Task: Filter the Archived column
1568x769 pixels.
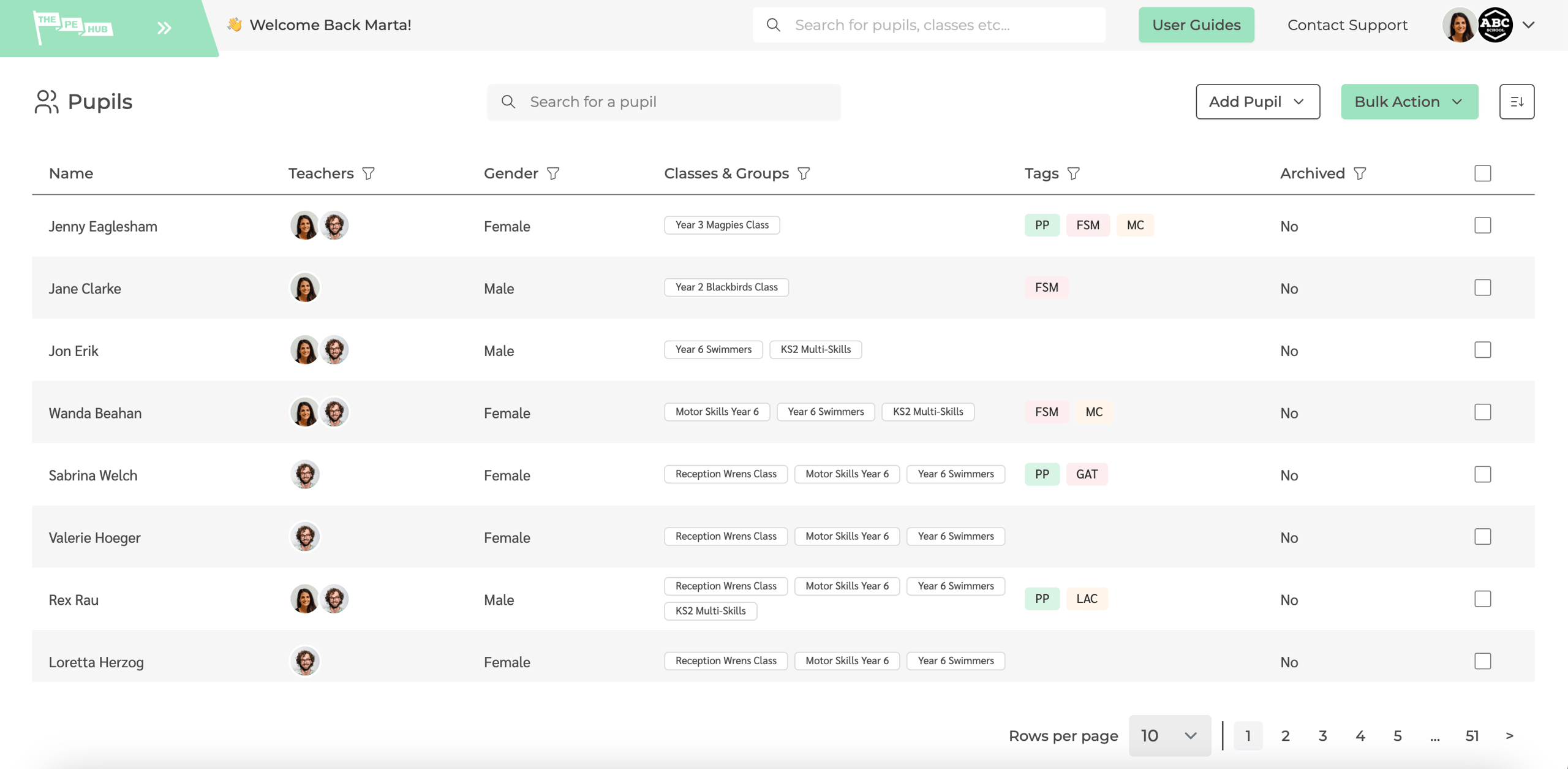Action: coord(1360,173)
